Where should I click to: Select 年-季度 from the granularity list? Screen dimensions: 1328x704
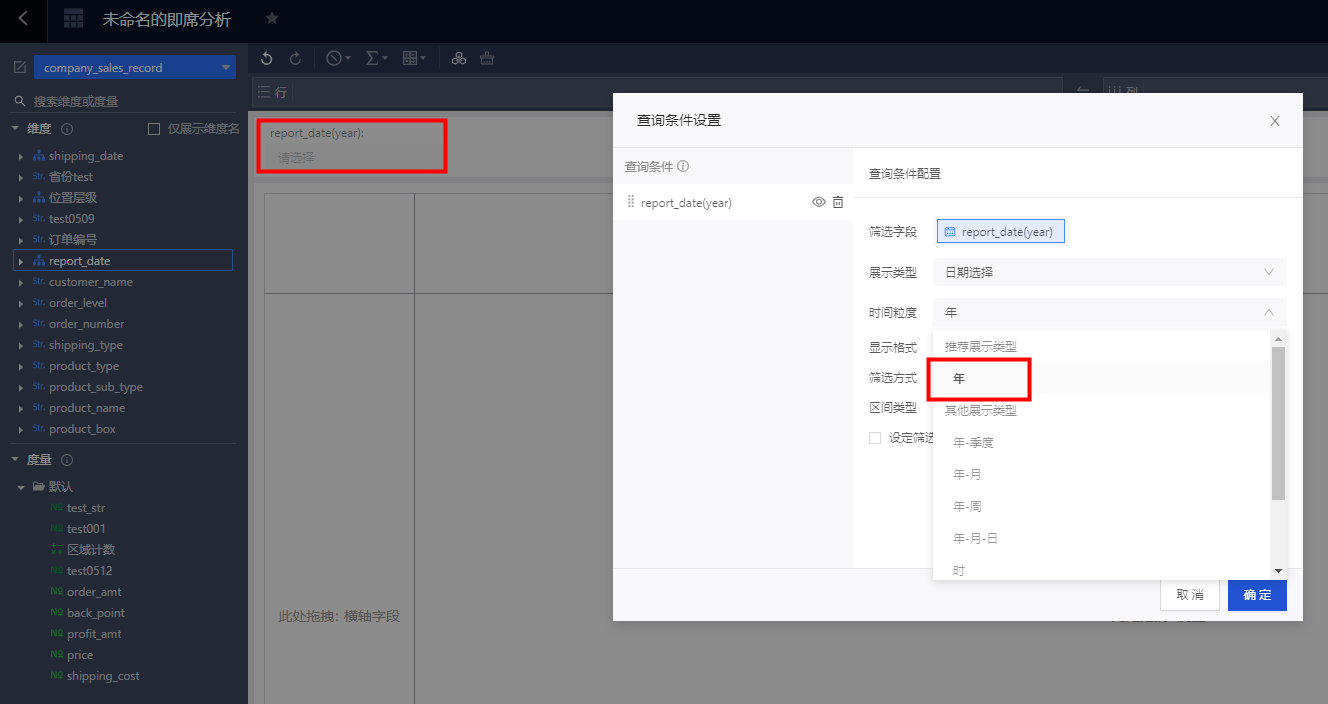tap(973, 442)
